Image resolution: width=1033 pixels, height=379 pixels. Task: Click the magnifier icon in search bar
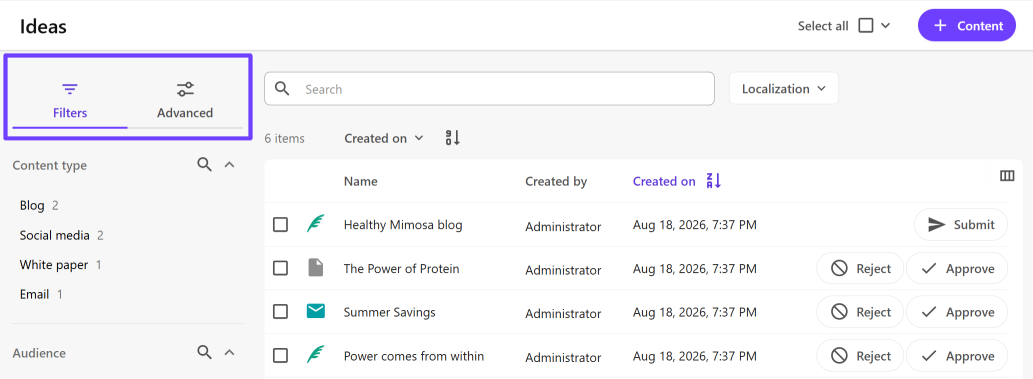(282, 88)
